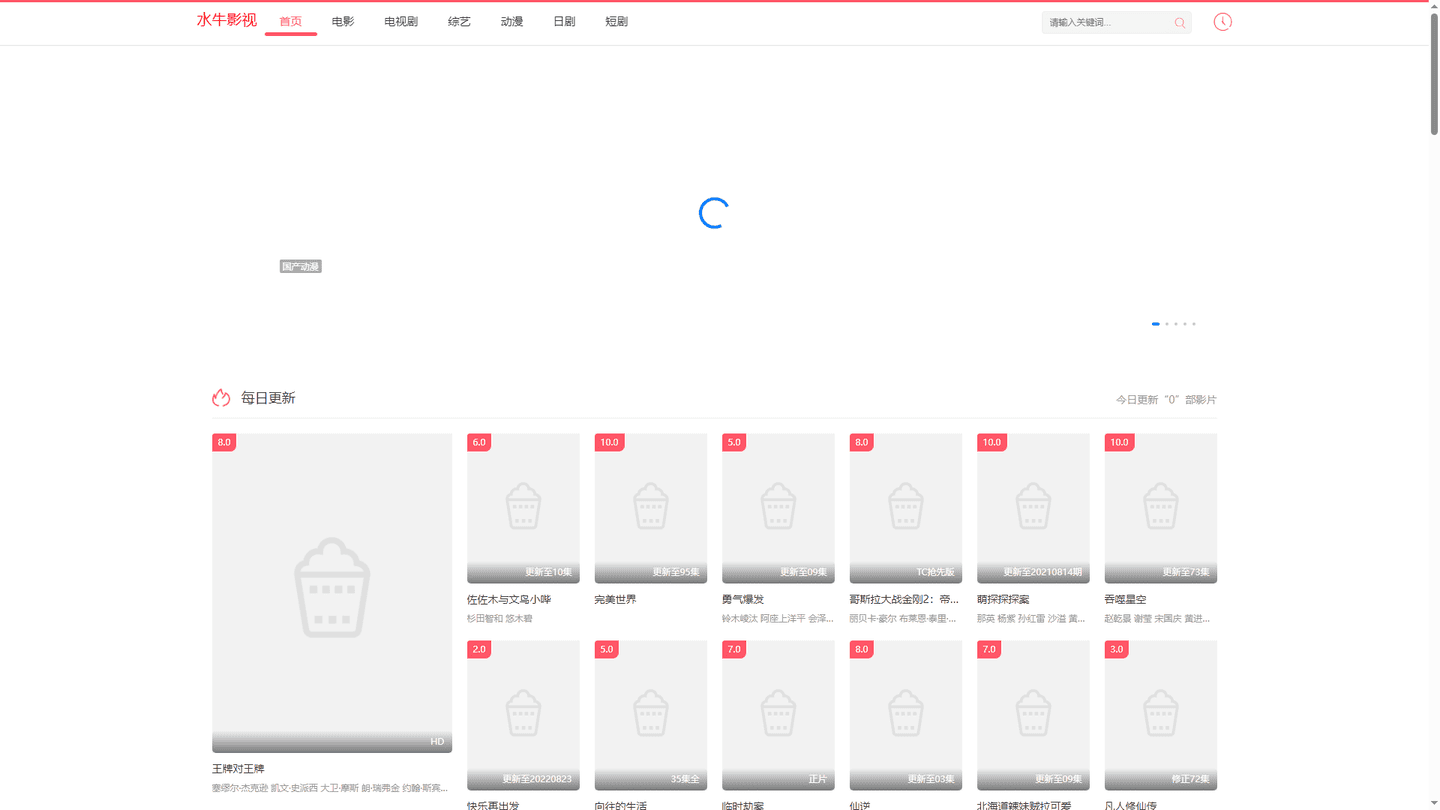This screenshot has width=1440, height=810.
Task: Open the 吞噬星空 poster thumbnail
Action: (x=1161, y=508)
